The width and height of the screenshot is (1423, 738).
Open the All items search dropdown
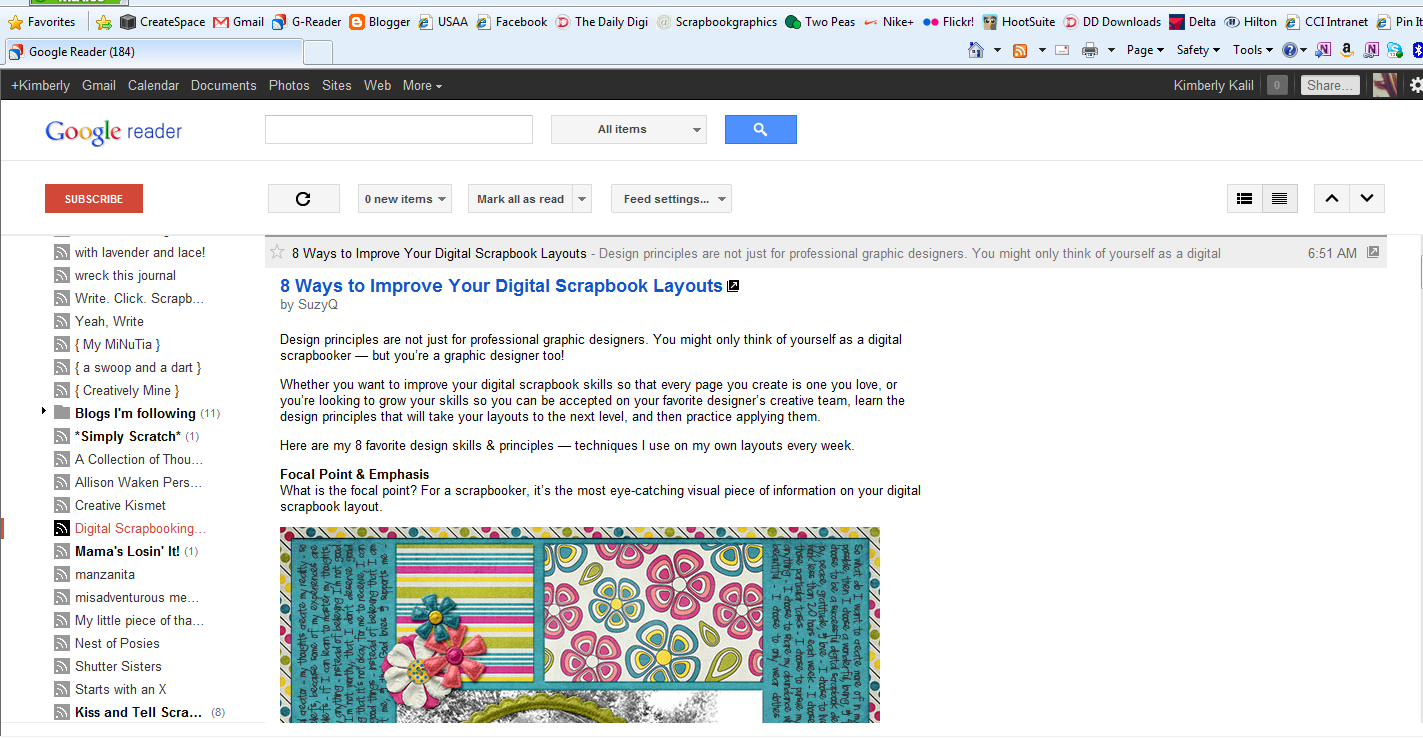(629, 129)
